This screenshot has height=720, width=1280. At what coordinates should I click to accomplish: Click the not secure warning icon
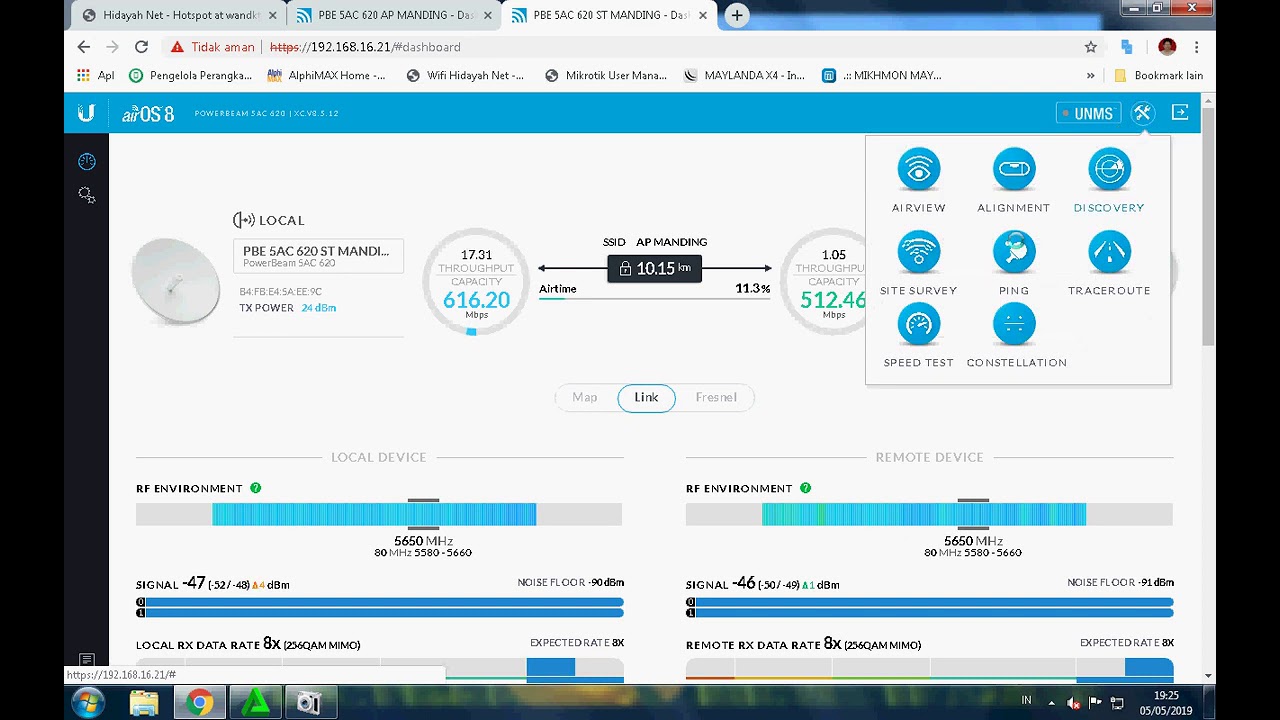(x=177, y=47)
